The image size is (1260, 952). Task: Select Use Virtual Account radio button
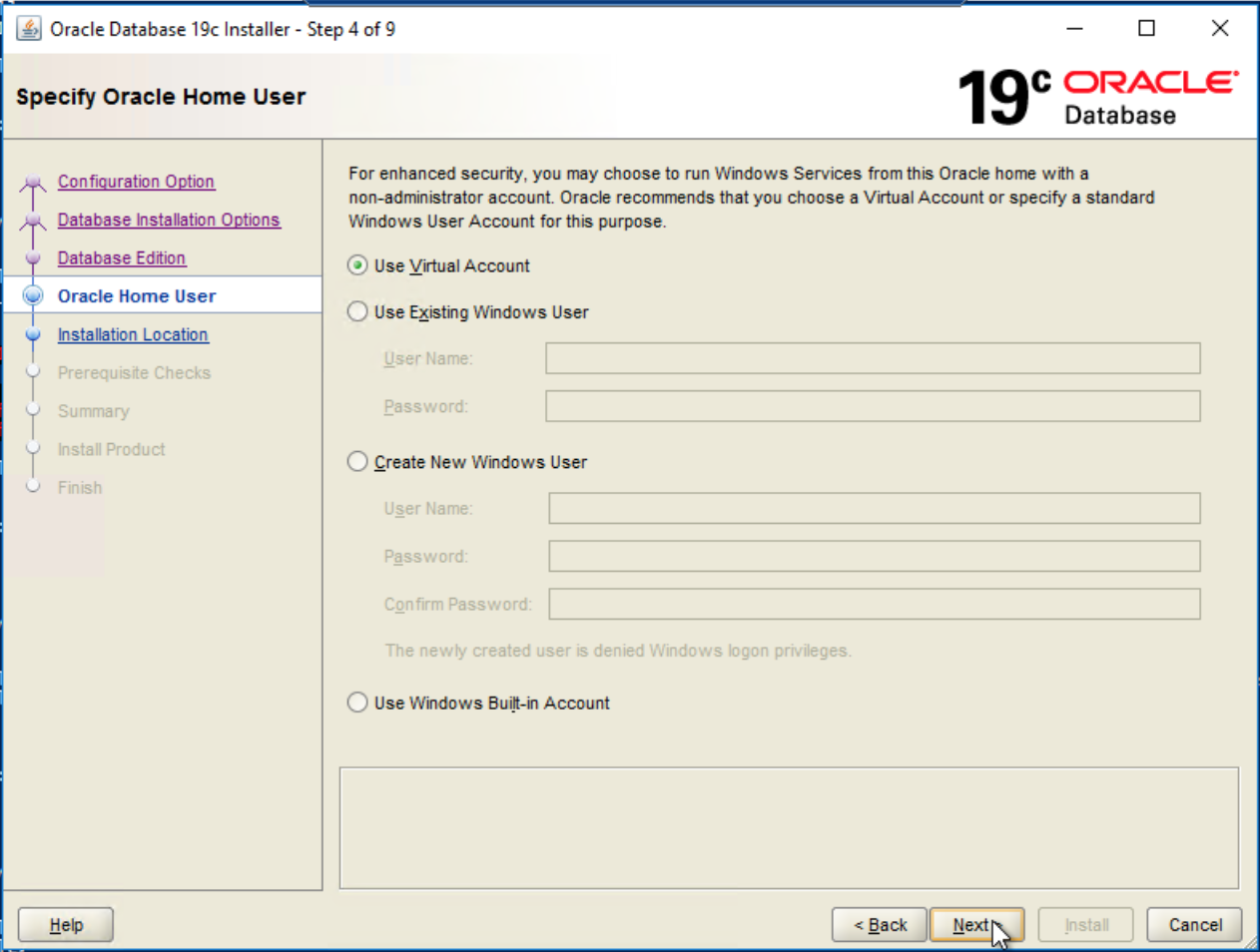click(x=357, y=265)
